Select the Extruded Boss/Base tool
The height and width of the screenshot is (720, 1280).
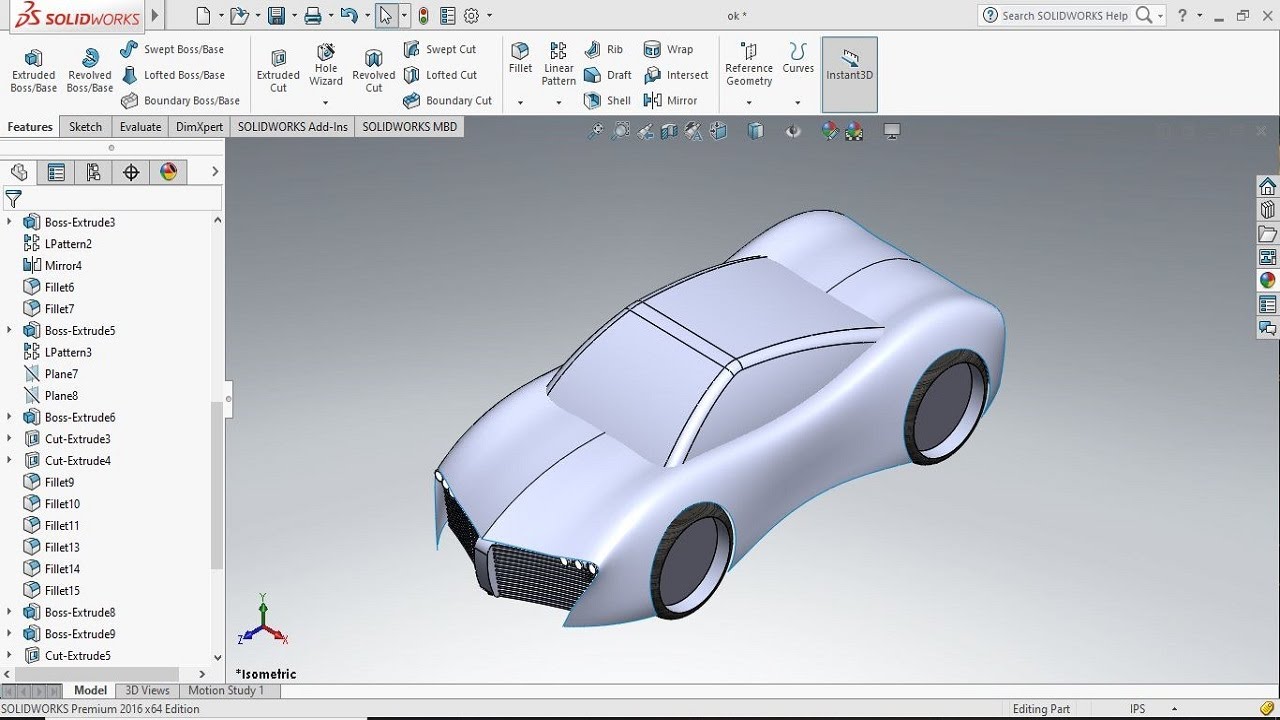tap(33, 71)
